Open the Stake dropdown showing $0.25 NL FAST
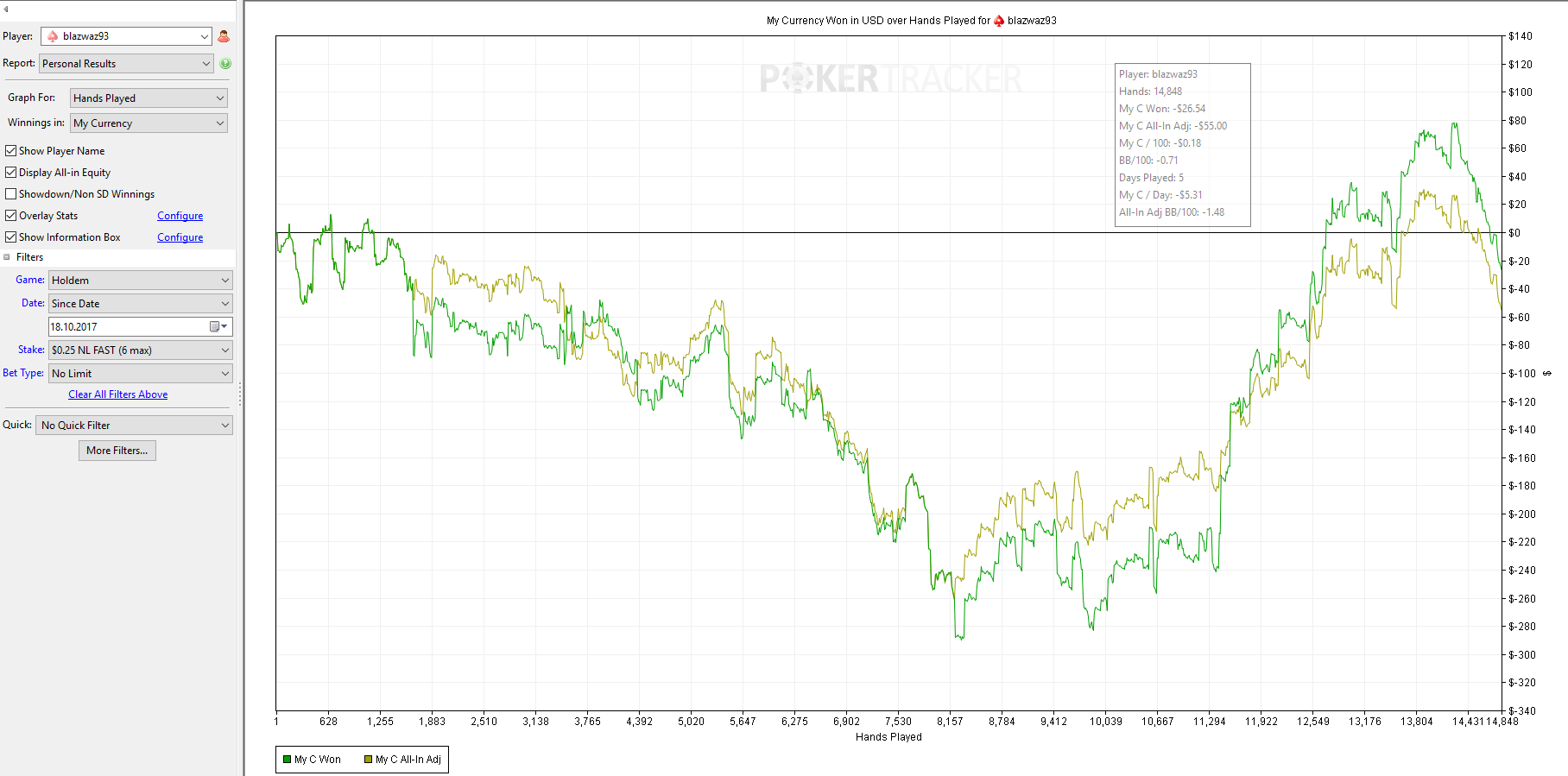 [x=141, y=350]
